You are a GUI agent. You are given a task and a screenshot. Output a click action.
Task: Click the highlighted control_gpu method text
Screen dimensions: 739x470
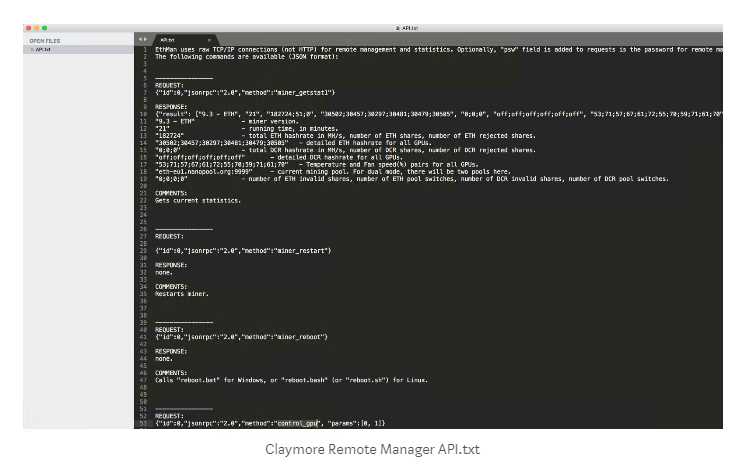298,423
